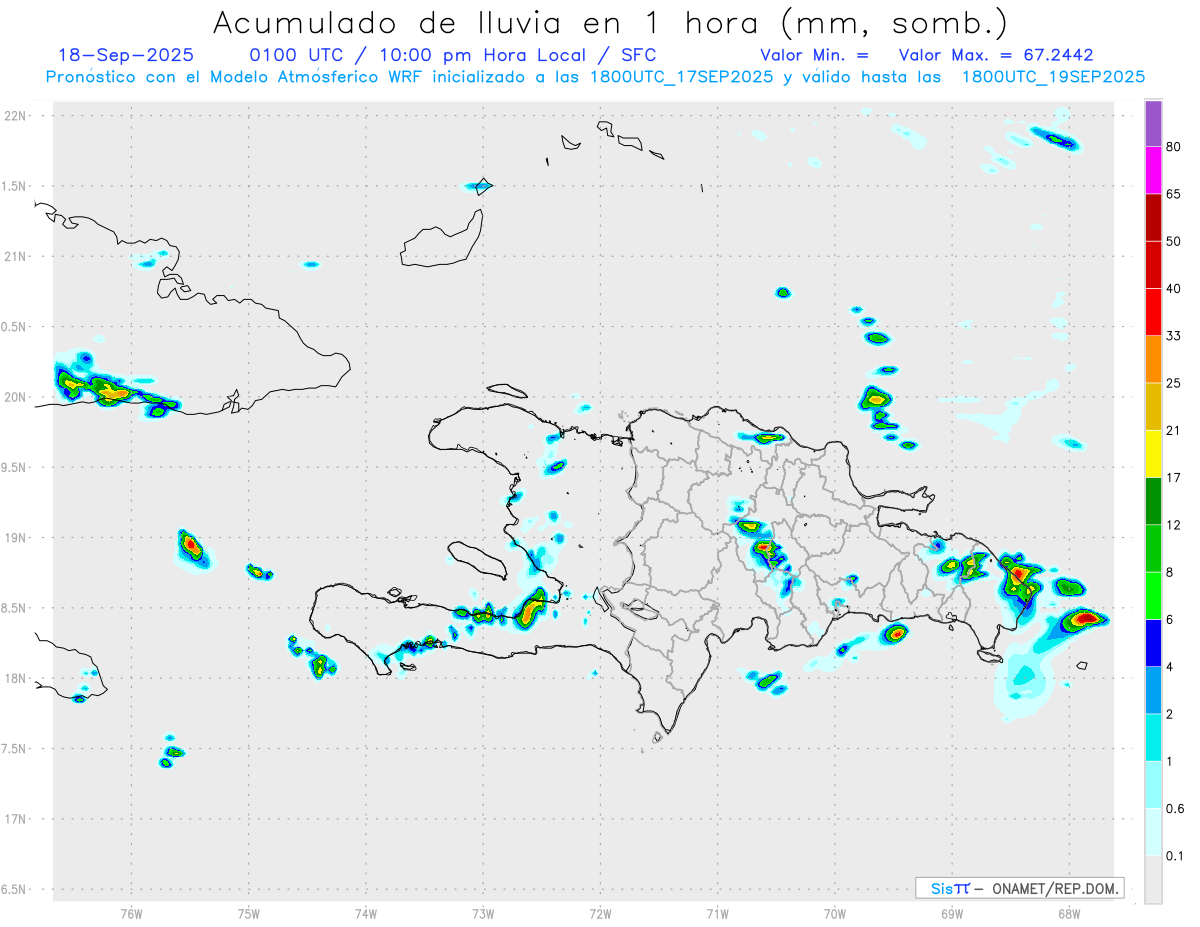
Task: Click the 'SisTT - ONAMET/REP.DOM.' credit box
Action: pyautogui.click(x=1019, y=888)
